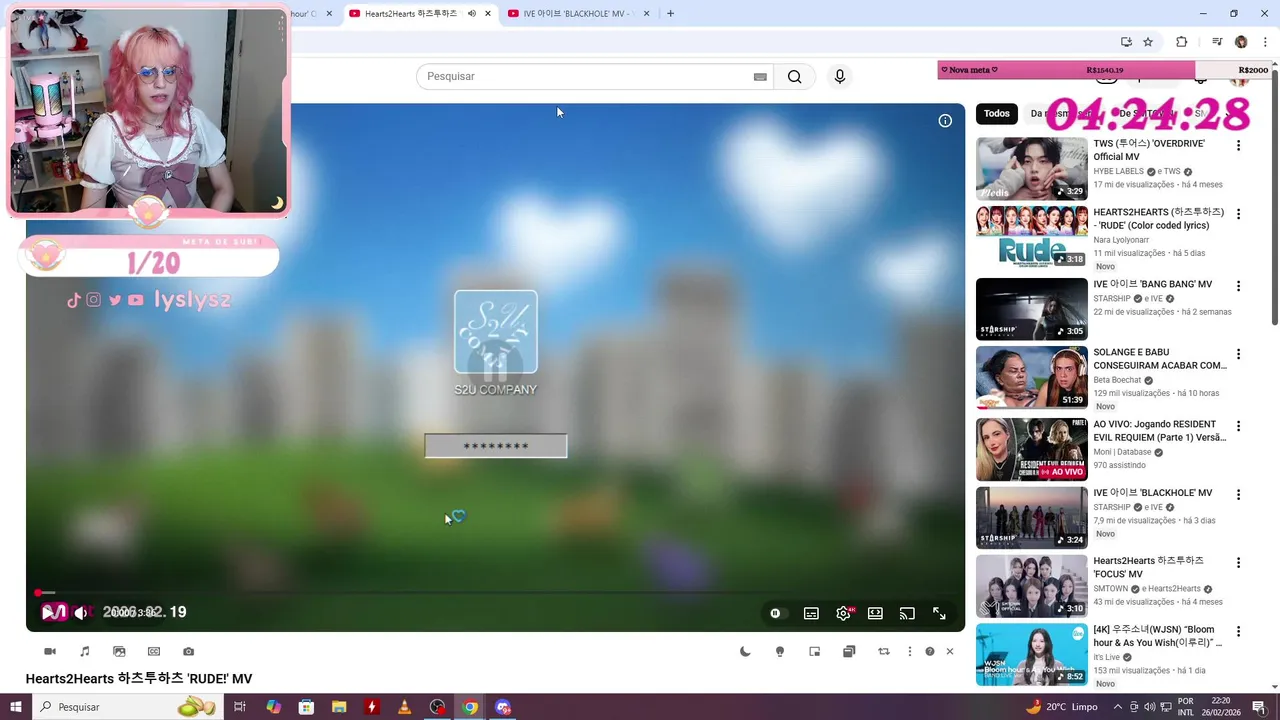Open the player settings gear
Image resolution: width=1280 pixels, height=720 pixels.
(x=844, y=613)
